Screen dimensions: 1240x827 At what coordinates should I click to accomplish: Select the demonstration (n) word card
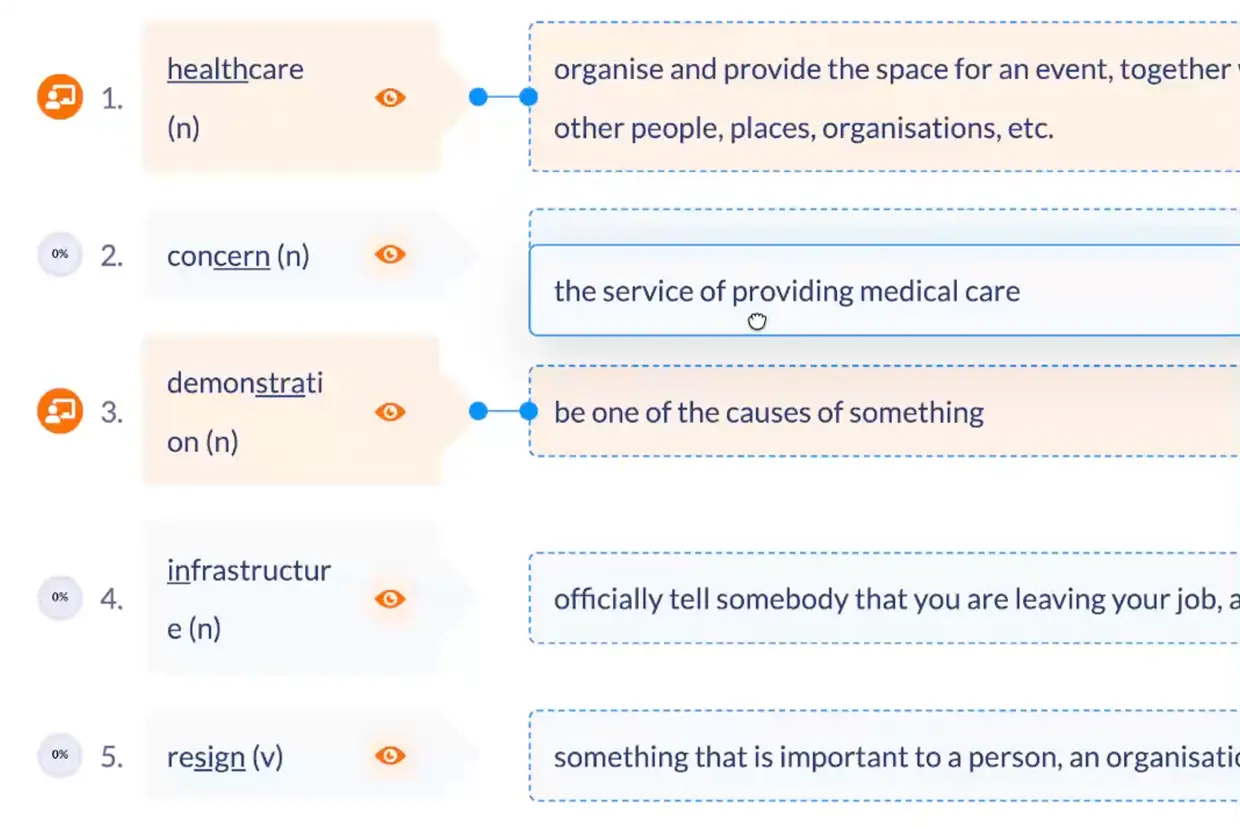[x=292, y=411]
